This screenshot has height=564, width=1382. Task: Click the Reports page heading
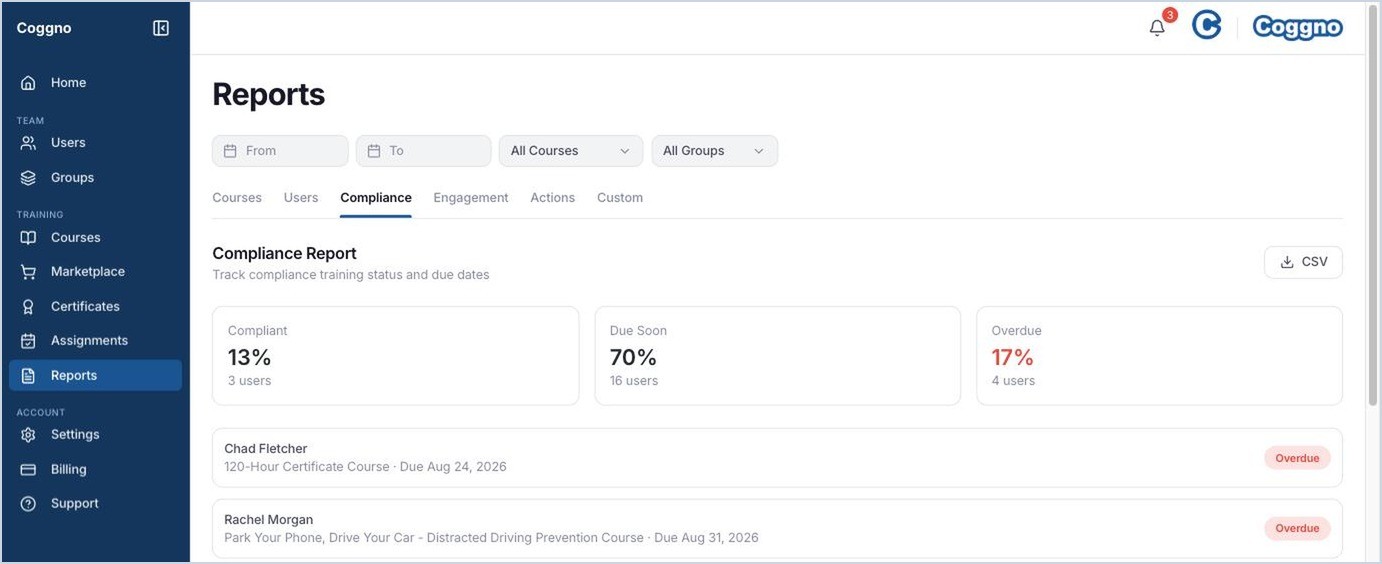click(x=269, y=95)
